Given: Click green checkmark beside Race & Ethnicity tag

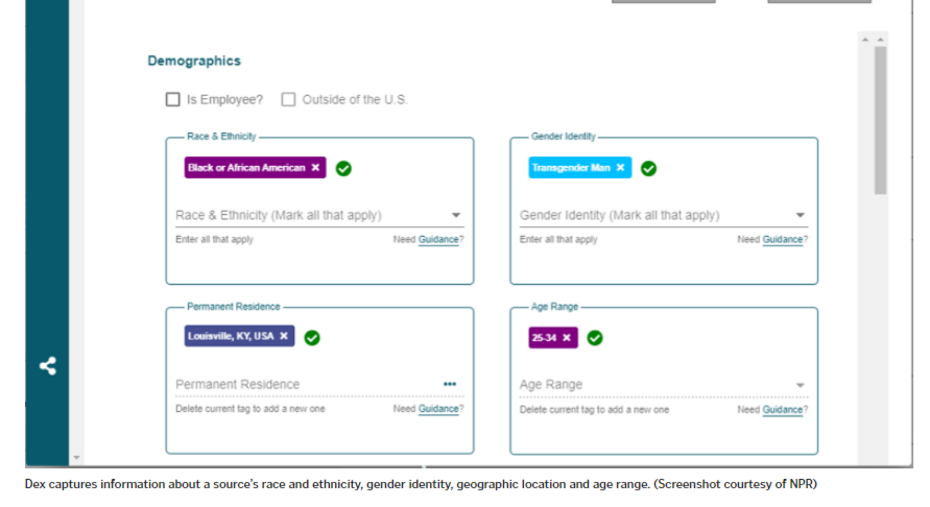Looking at the screenshot, I should click(x=344, y=168).
